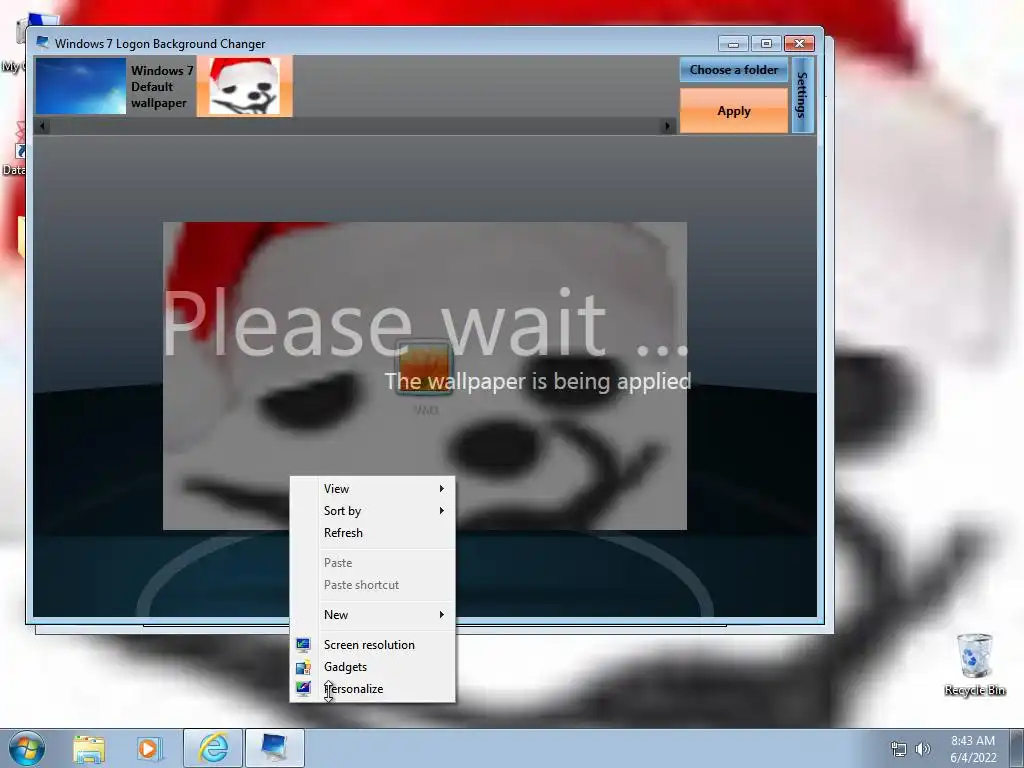
Task: Click the Personalize icon in the context menu
Action: point(303,688)
